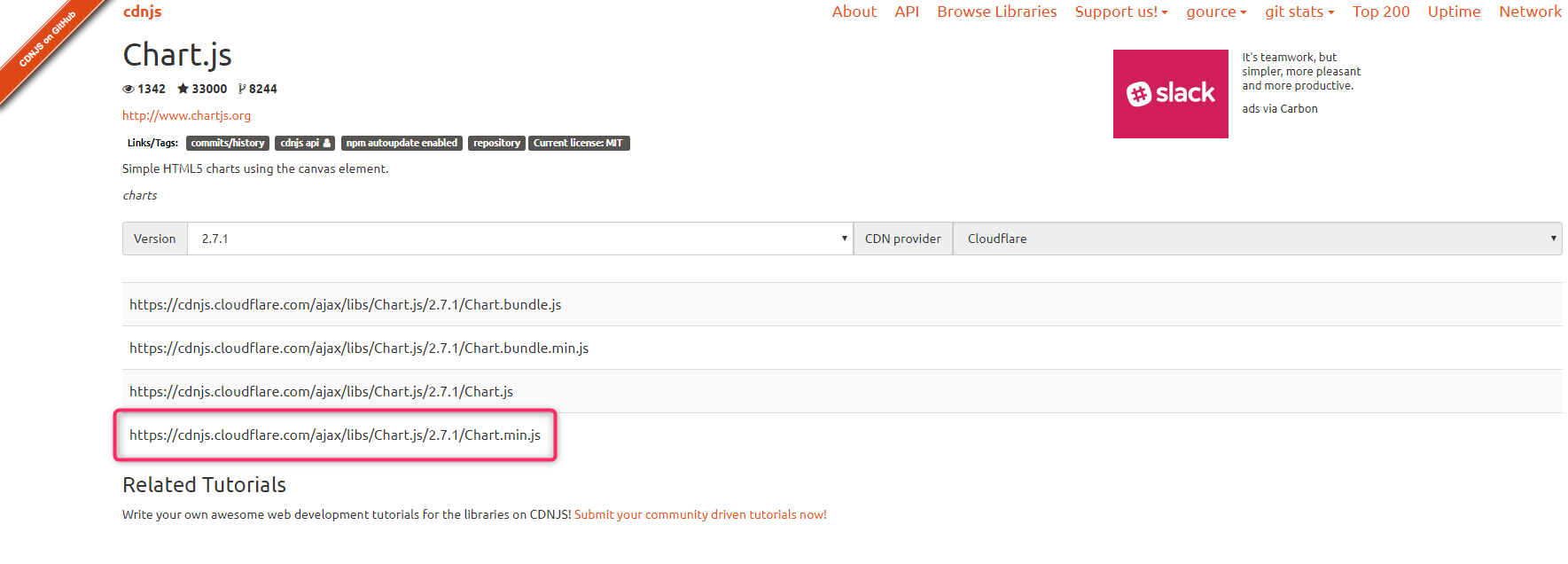Open the gource dropdown menu

pos(1215,12)
